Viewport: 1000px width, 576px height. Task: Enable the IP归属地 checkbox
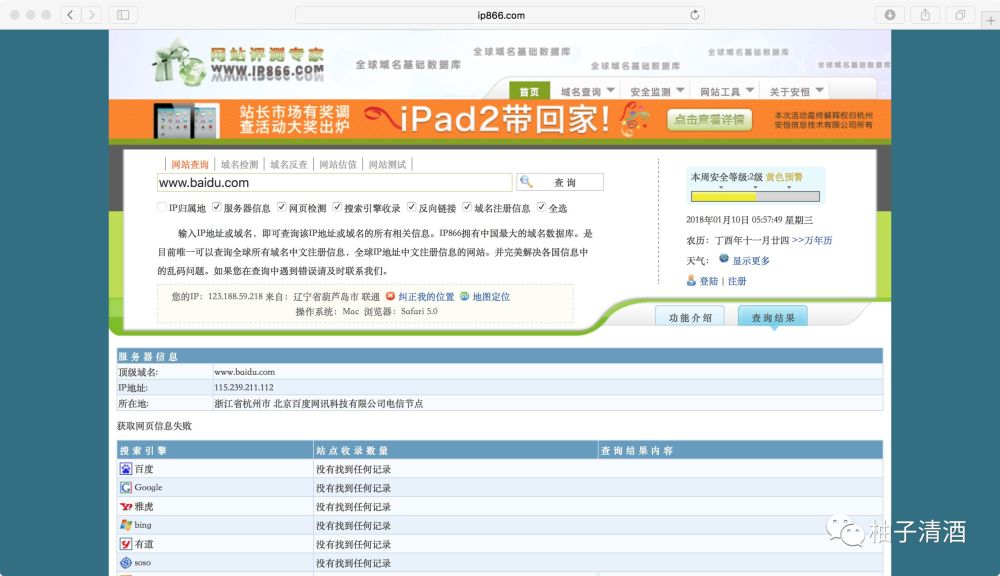click(162, 207)
